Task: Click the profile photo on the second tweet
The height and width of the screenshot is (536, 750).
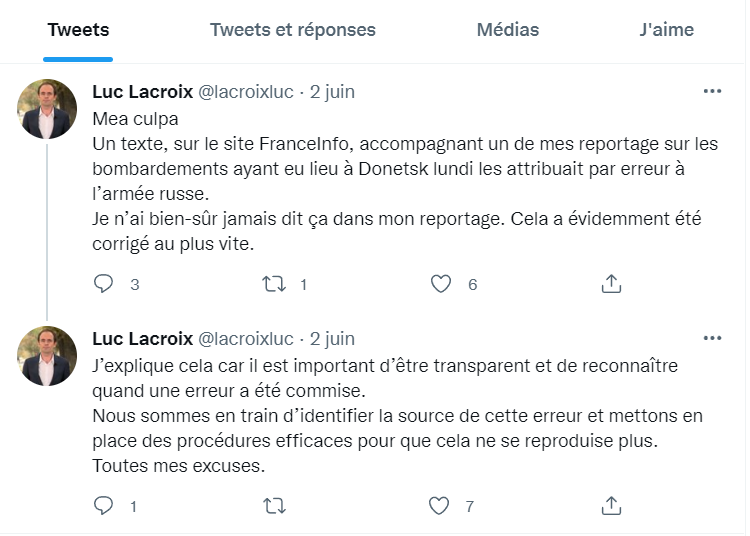Action: click(x=47, y=356)
